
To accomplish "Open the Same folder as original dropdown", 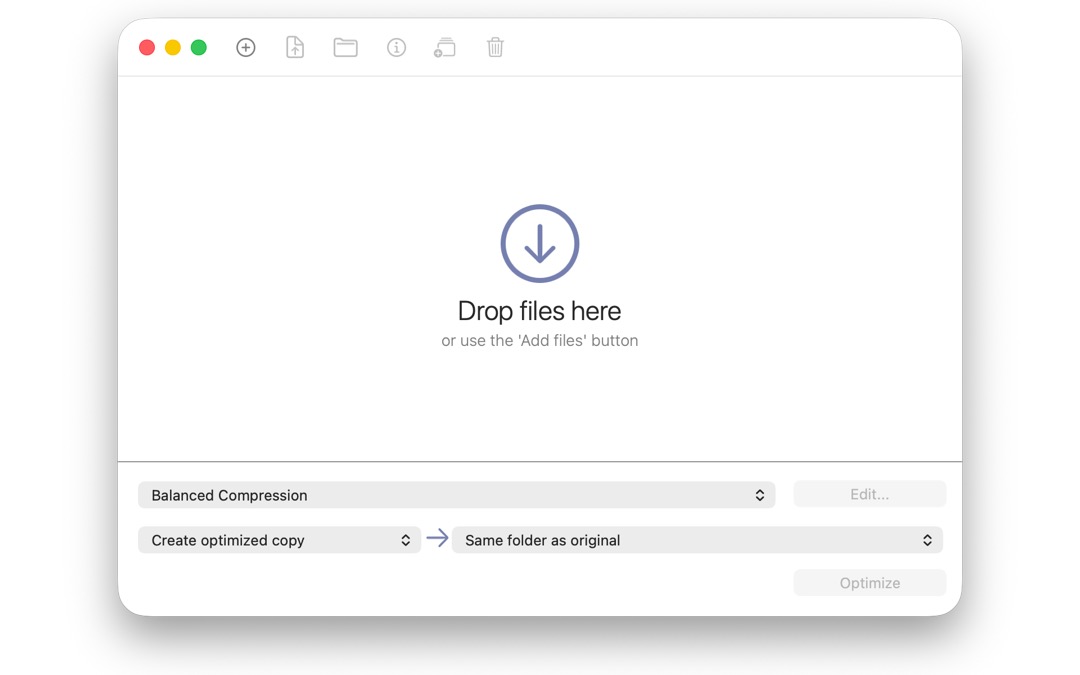I will coord(697,540).
